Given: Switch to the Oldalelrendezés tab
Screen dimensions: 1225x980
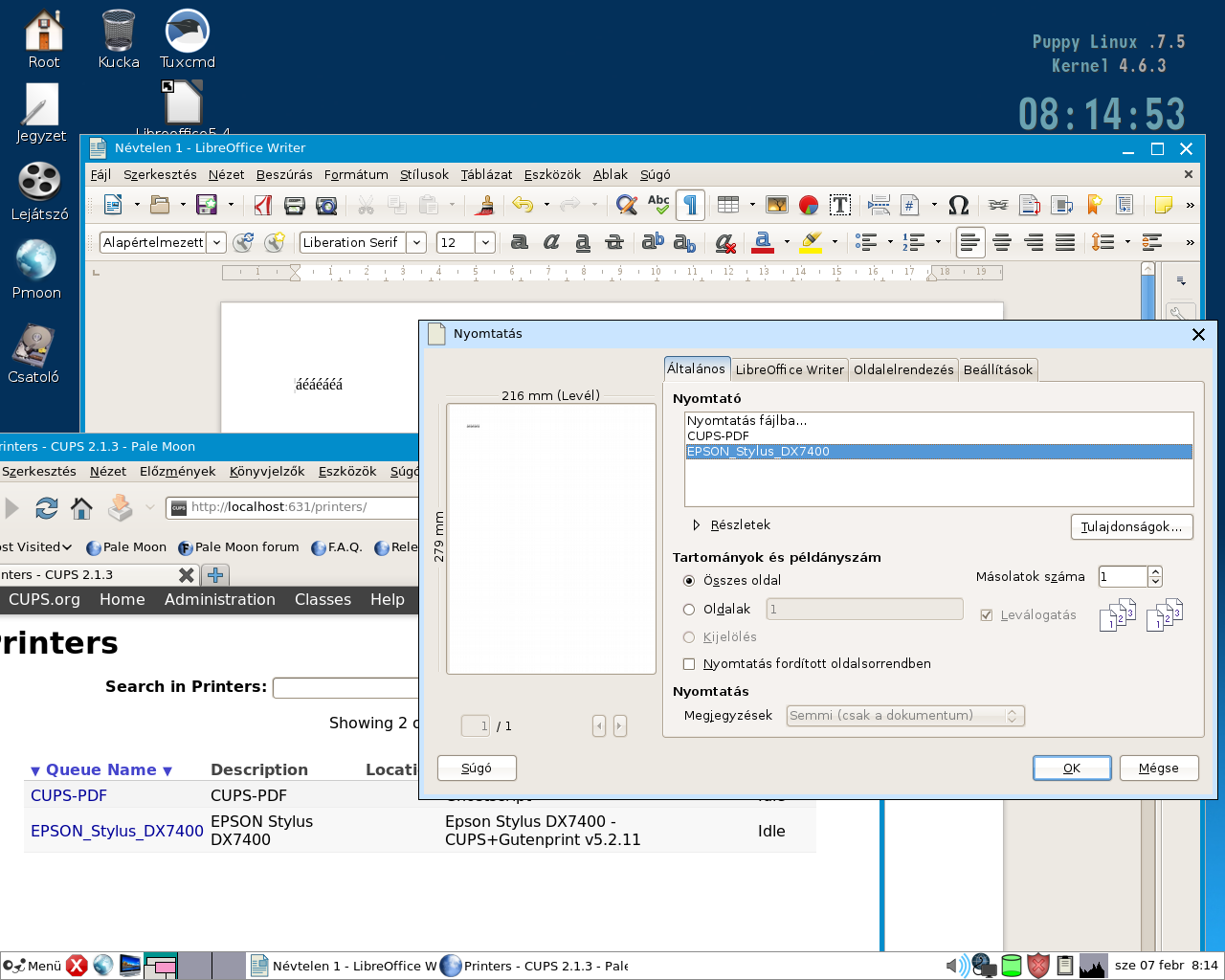Looking at the screenshot, I should point(903,369).
